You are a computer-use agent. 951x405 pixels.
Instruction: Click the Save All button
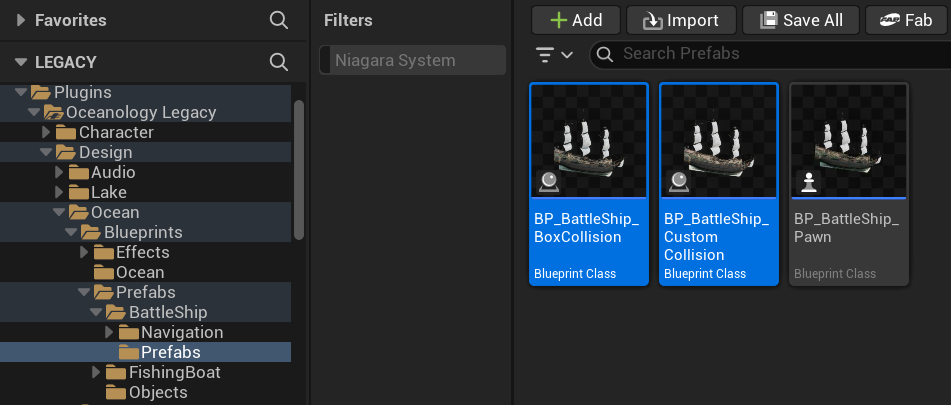(x=801, y=21)
